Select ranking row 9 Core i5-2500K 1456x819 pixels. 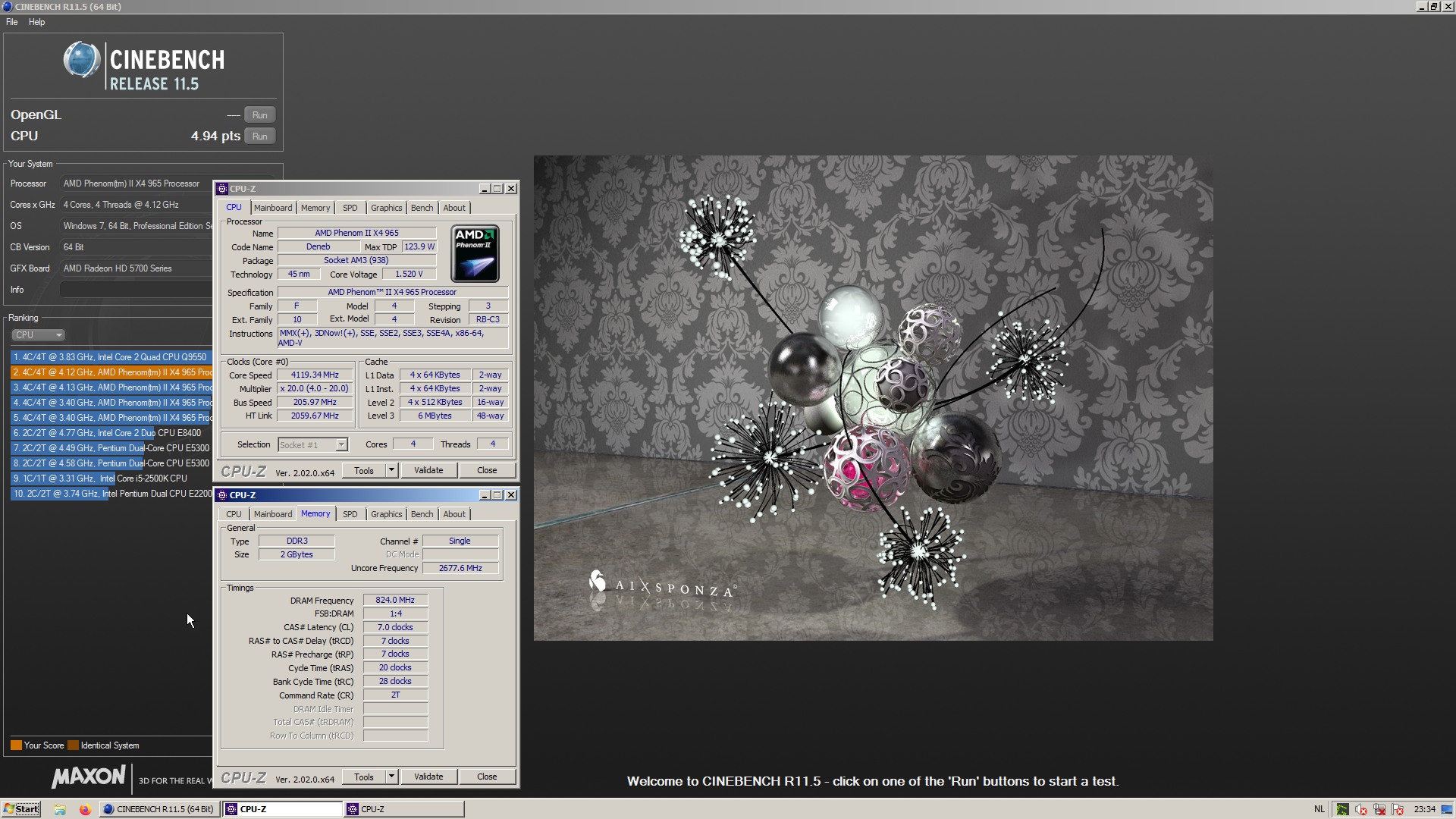(111, 479)
